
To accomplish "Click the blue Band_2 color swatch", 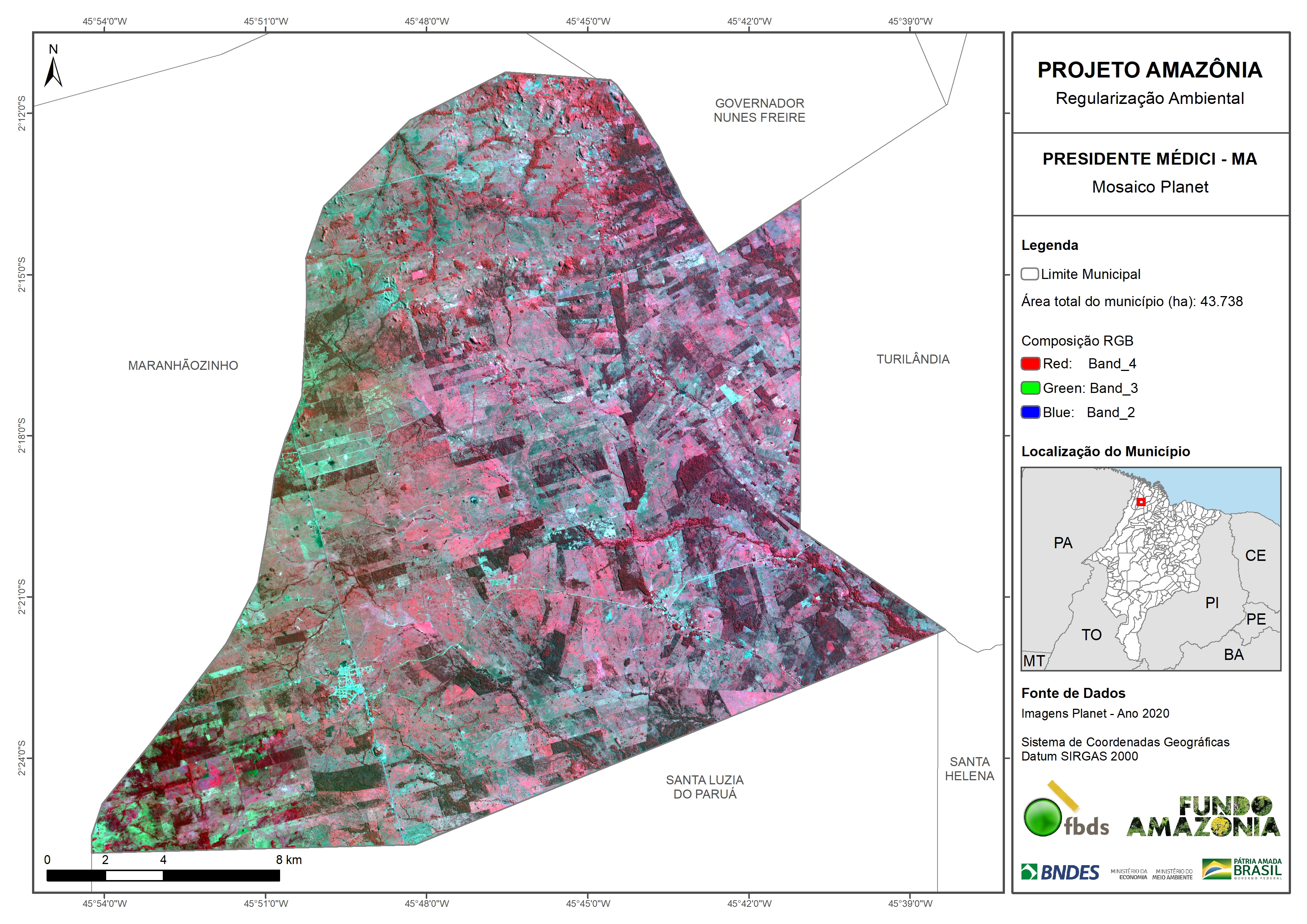I will pos(1030,412).
